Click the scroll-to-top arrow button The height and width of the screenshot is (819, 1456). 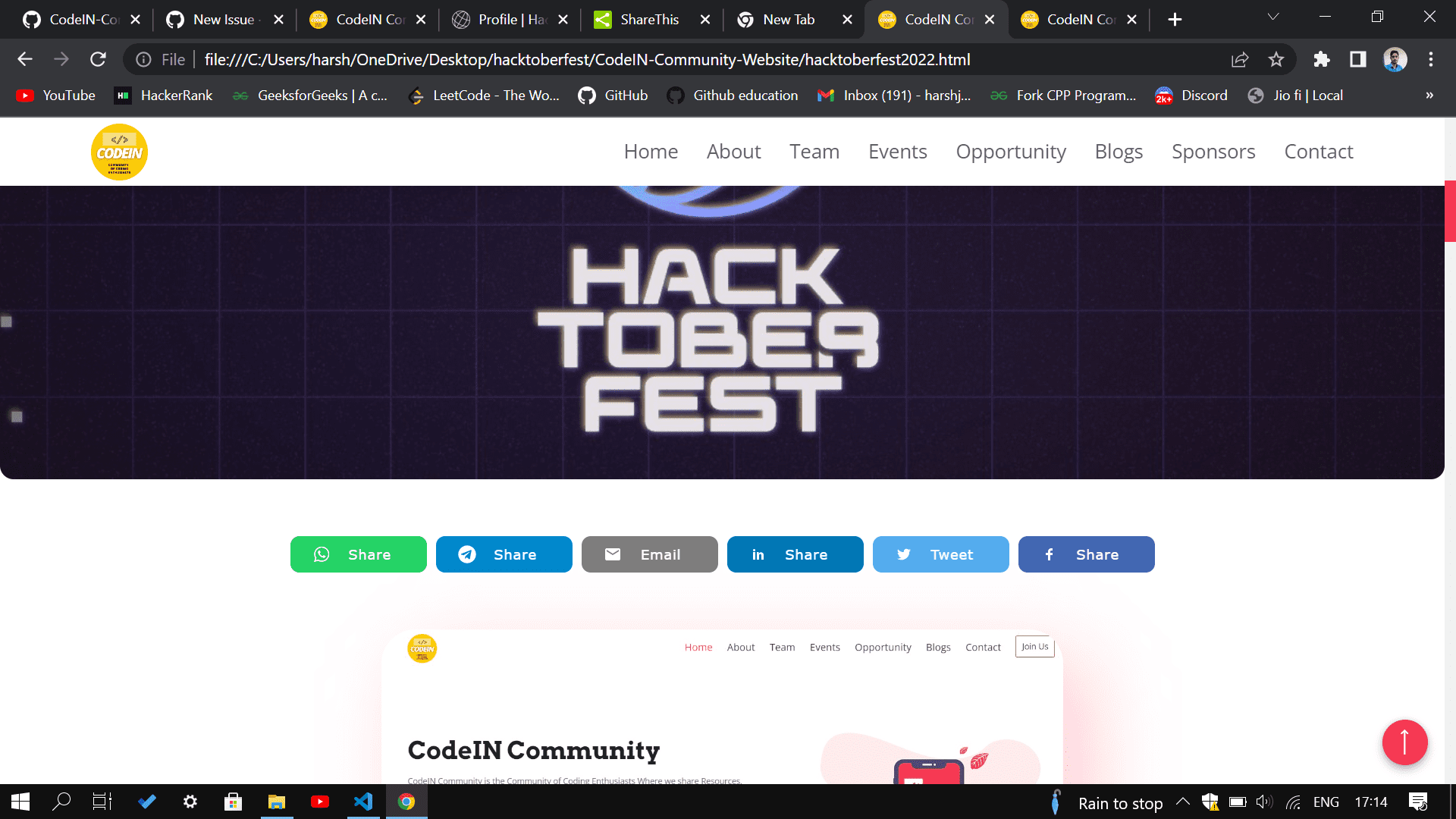pyautogui.click(x=1405, y=742)
